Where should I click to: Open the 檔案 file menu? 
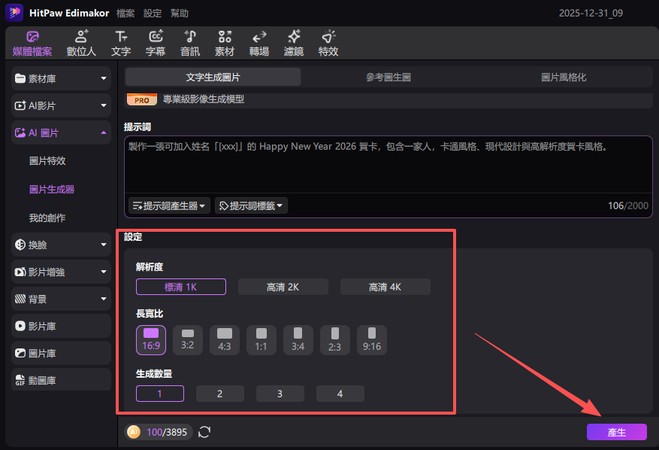click(125, 13)
